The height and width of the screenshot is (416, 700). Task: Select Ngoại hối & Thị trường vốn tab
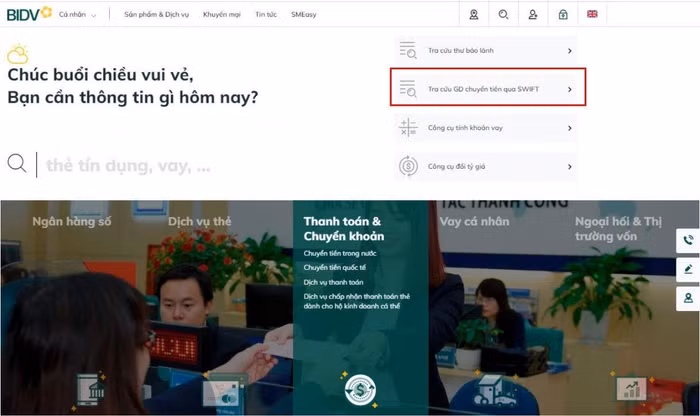(x=618, y=229)
